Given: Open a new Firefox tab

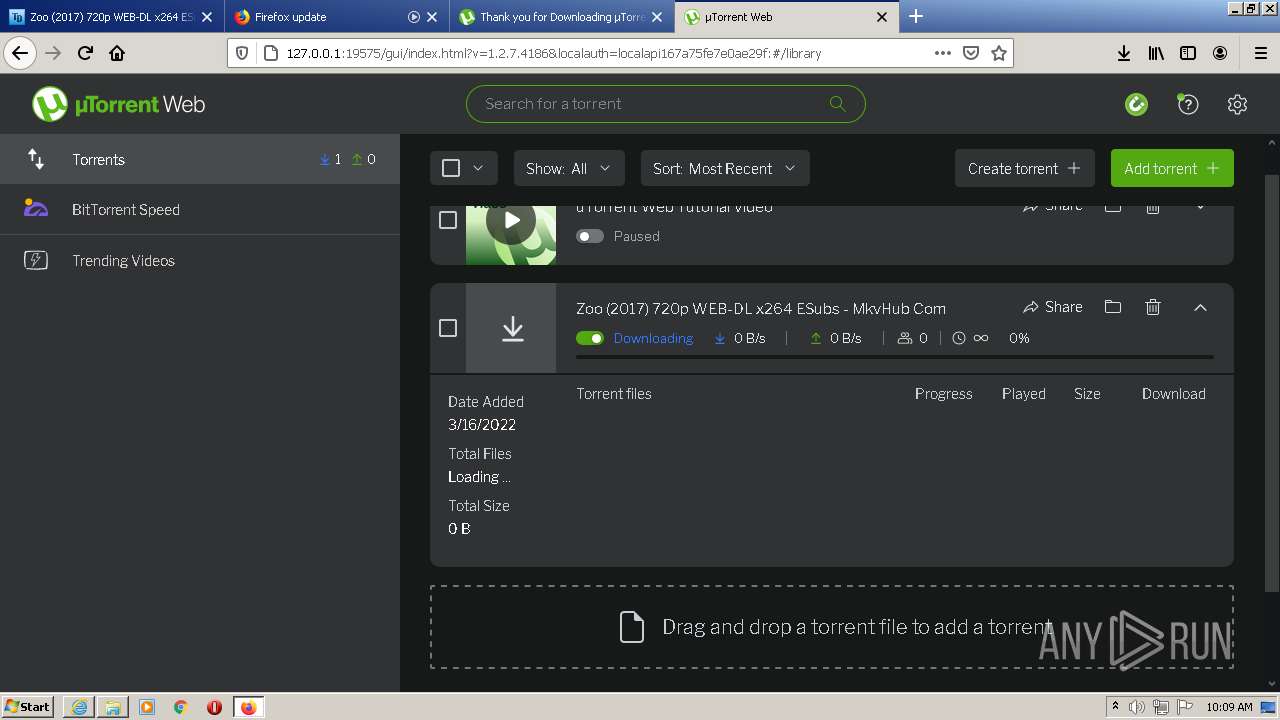Looking at the screenshot, I should point(916,17).
